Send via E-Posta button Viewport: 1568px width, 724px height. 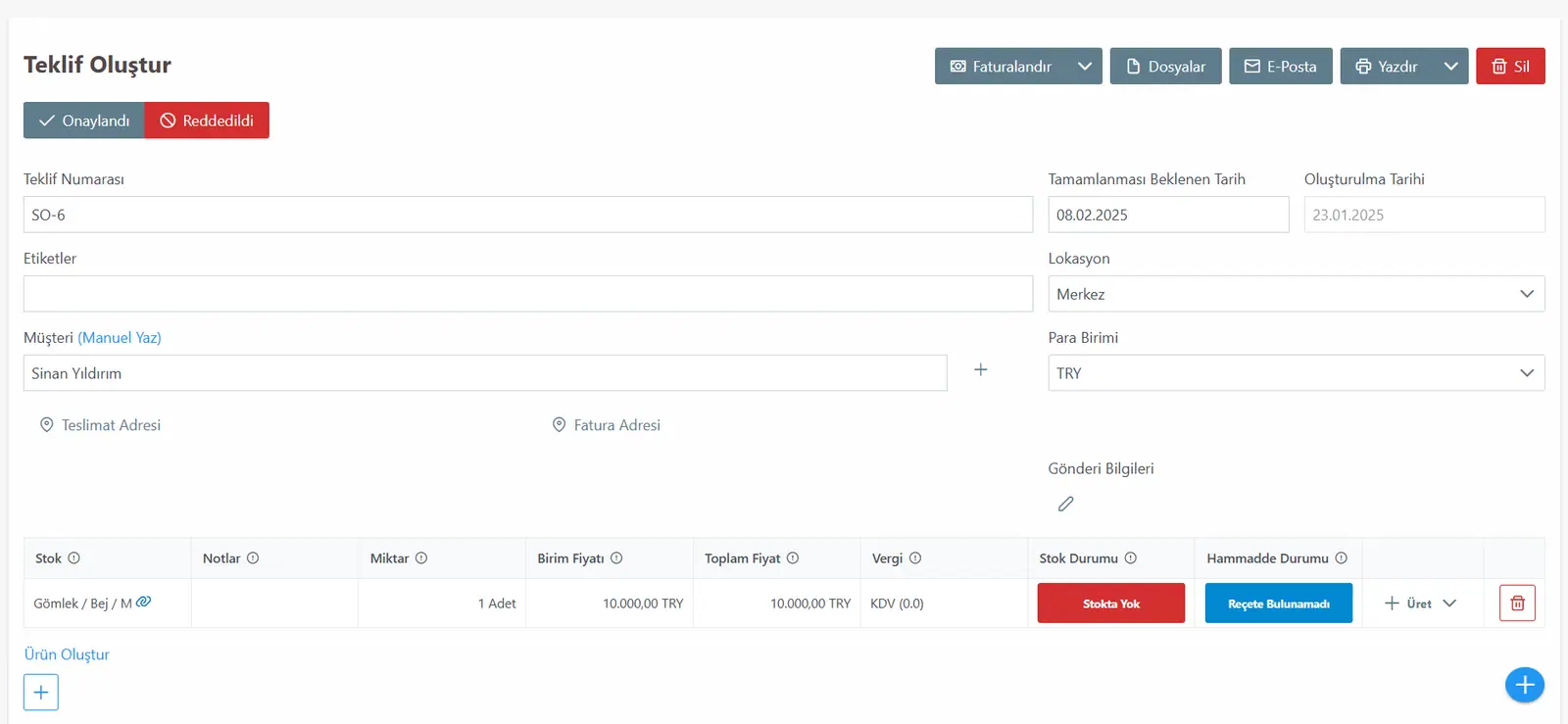click(1280, 67)
